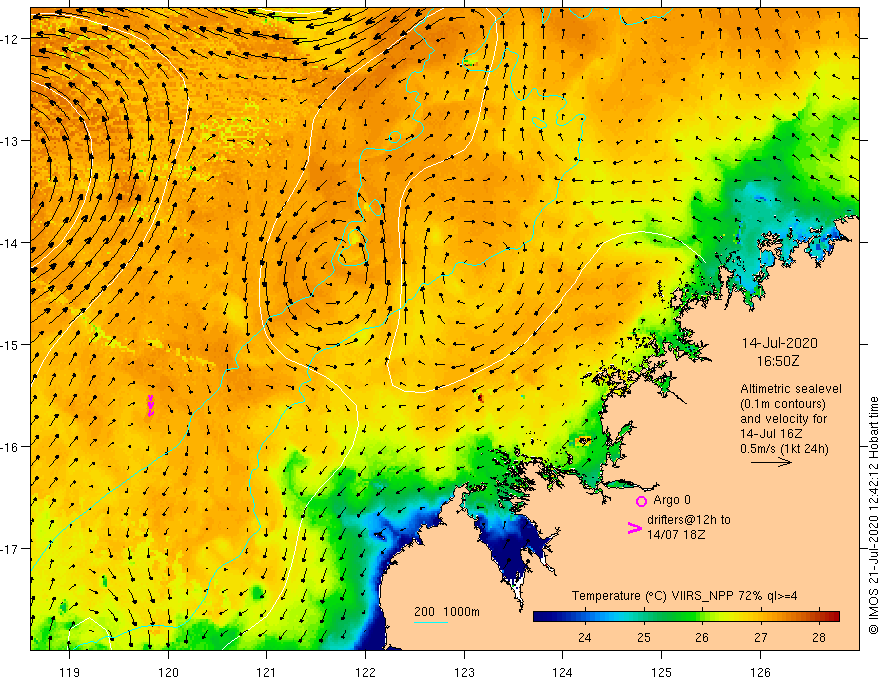The height and width of the screenshot is (680, 880).
Task: Click the 0.5m/s velocity scale arrow
Action: tap(771, 462)
